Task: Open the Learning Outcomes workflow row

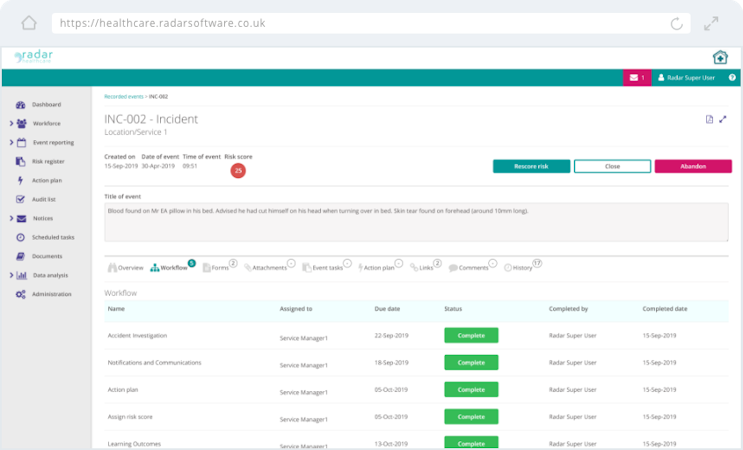Action: tap(416, 441)
